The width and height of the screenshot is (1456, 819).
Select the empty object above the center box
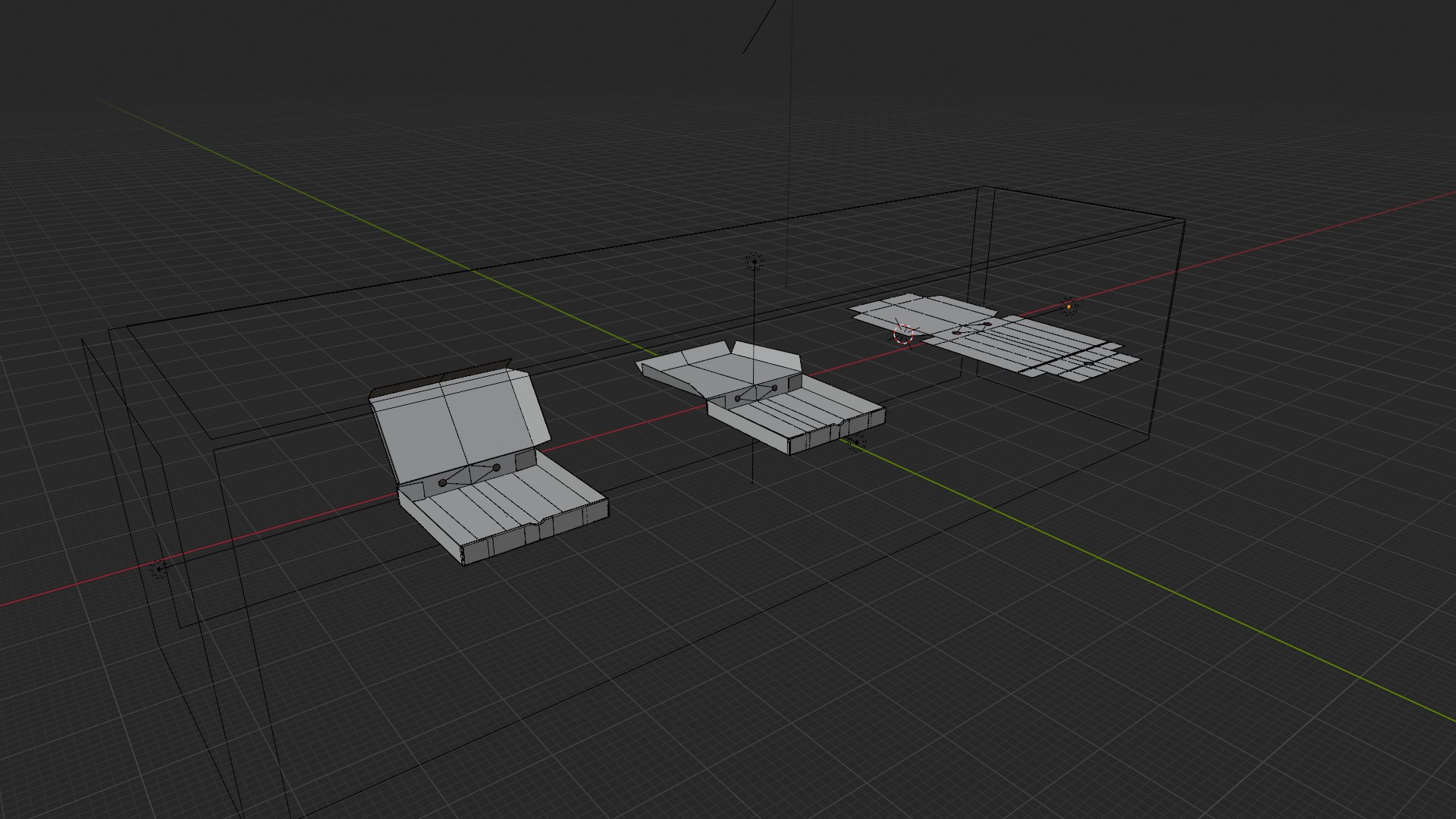(755, 262)
